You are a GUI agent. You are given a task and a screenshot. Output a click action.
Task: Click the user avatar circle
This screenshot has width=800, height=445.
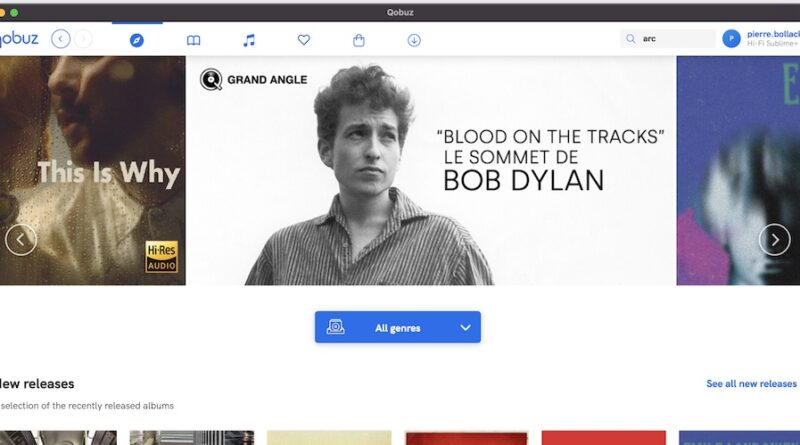pyautogui.click(x=732, y=39)
